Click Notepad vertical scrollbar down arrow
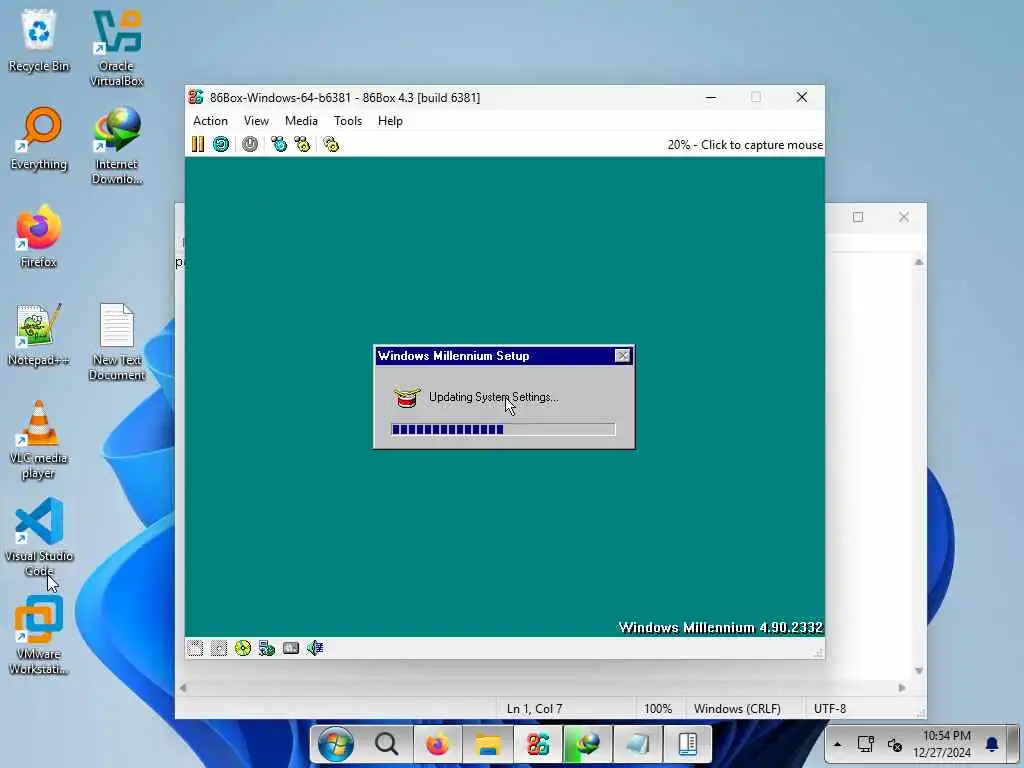Image resolution: width=1024 pixels, height=768 pixels. 919,671
